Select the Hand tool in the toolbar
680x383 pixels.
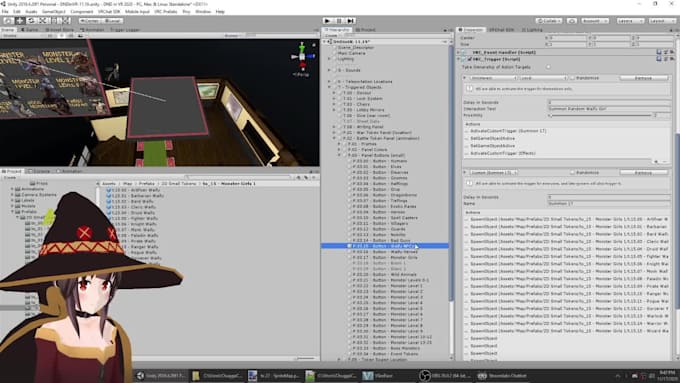tap(8, 20)
